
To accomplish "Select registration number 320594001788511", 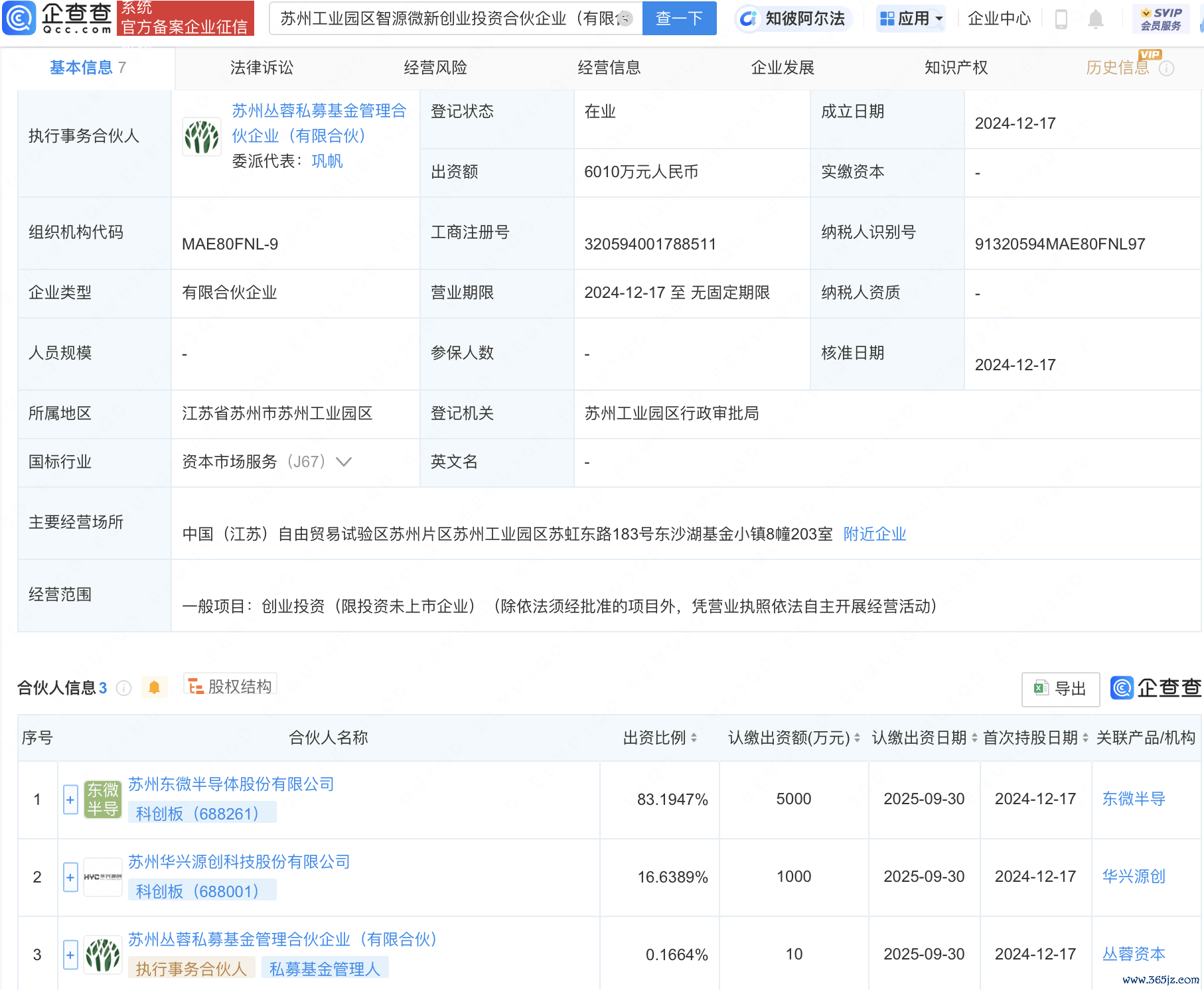I will click(650, 244).
